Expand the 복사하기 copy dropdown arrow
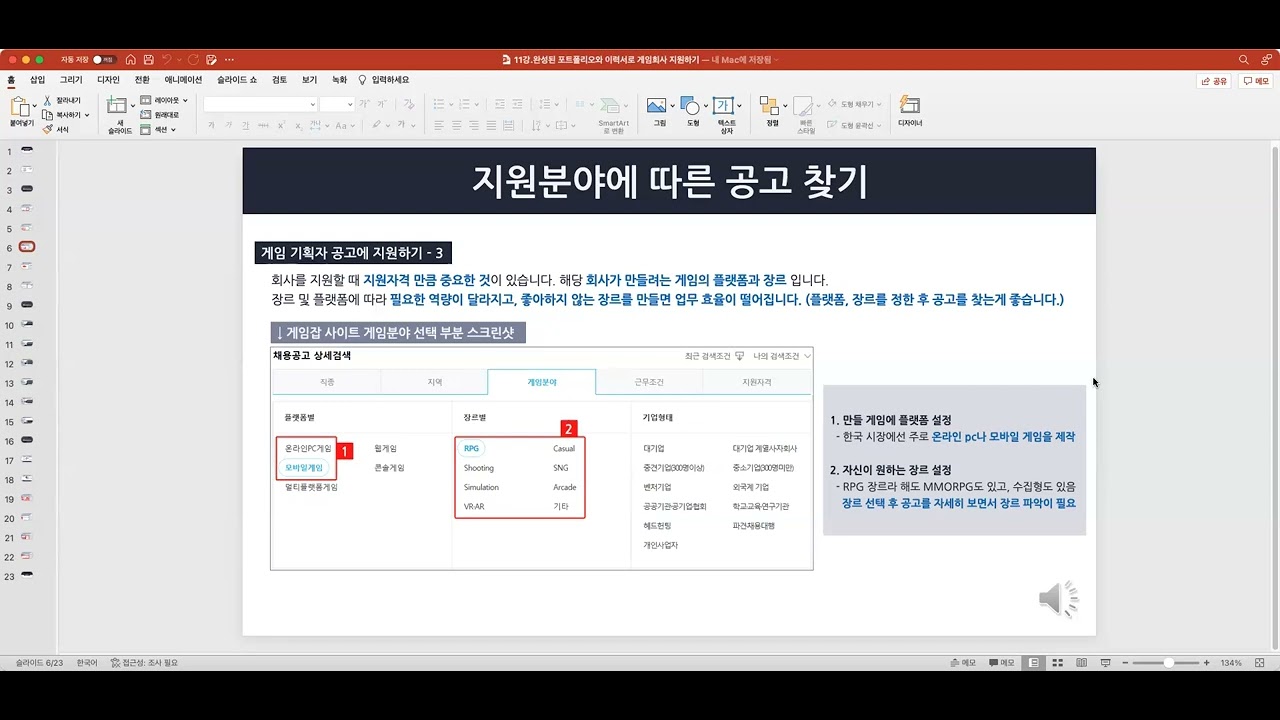The image size is (1280, 720). [x=87, y=115]
